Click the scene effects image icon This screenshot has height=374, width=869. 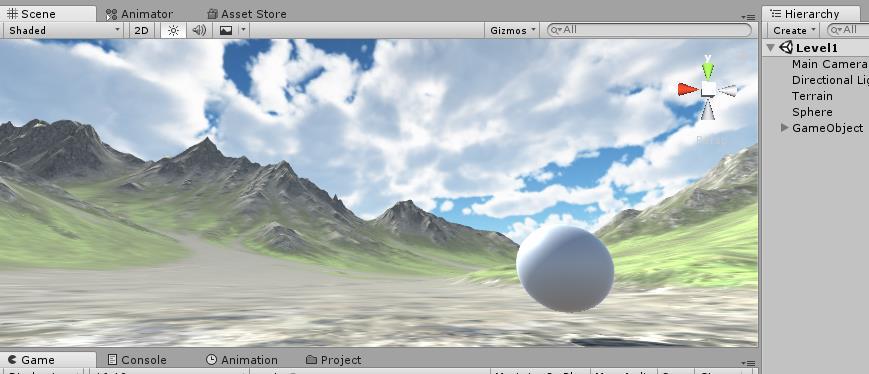[226, 30]
